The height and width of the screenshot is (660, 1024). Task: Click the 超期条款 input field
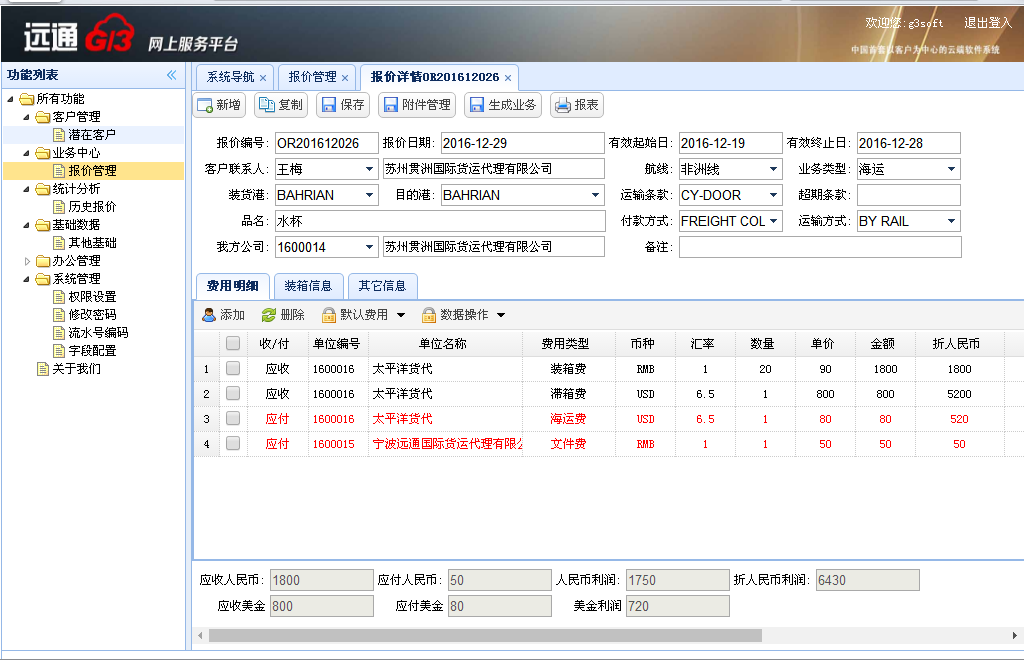click(x=908, y=195)
